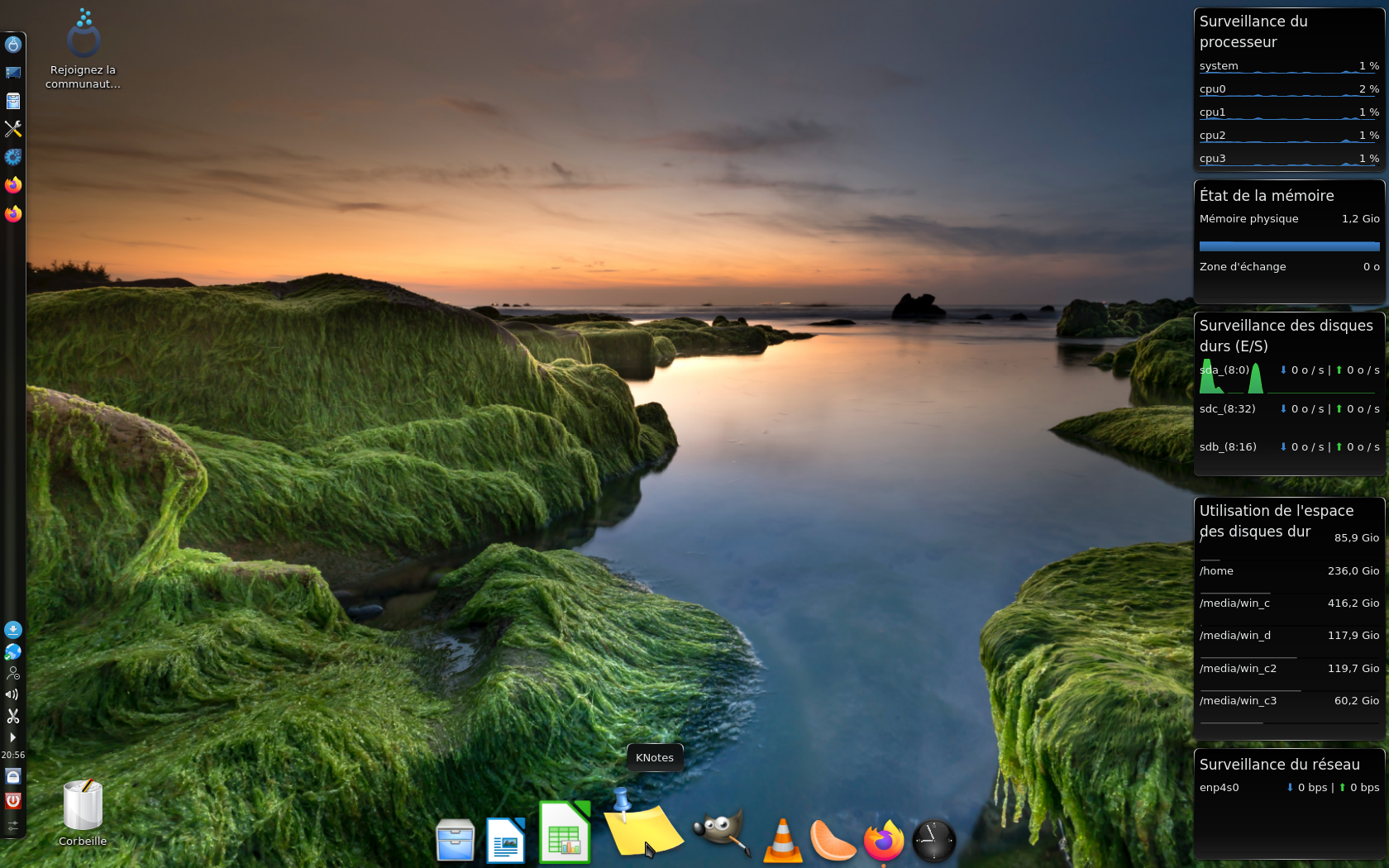Click the 20:56 panel clock
Image resolution: width=1389 pixels, height=868 pixels.
pyautogui.click(x=13, y=755)
